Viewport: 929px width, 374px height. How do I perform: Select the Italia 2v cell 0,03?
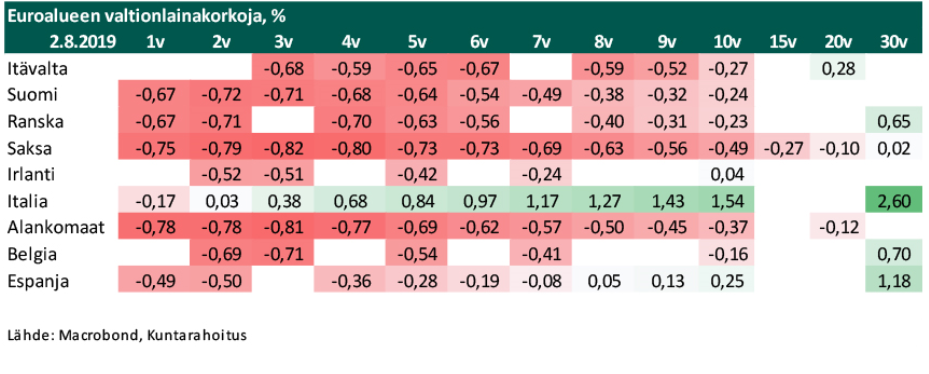point(220,202)
